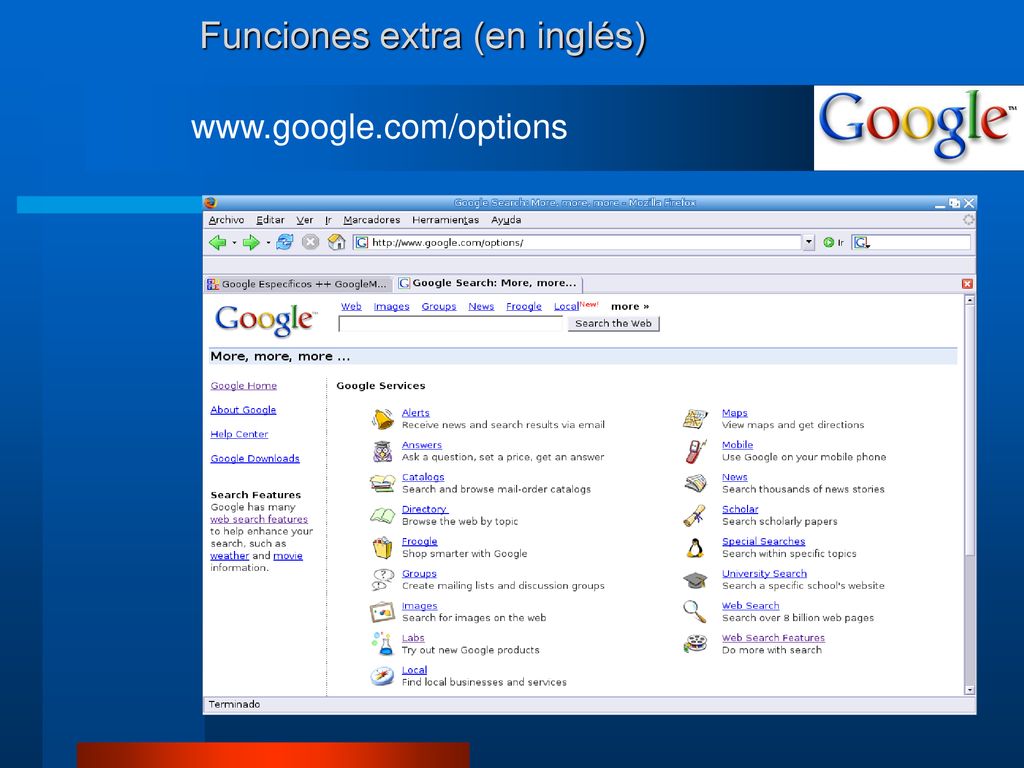Click the toolbar search box field
This screenshot has height=768, width=1024.
[912, 242]
